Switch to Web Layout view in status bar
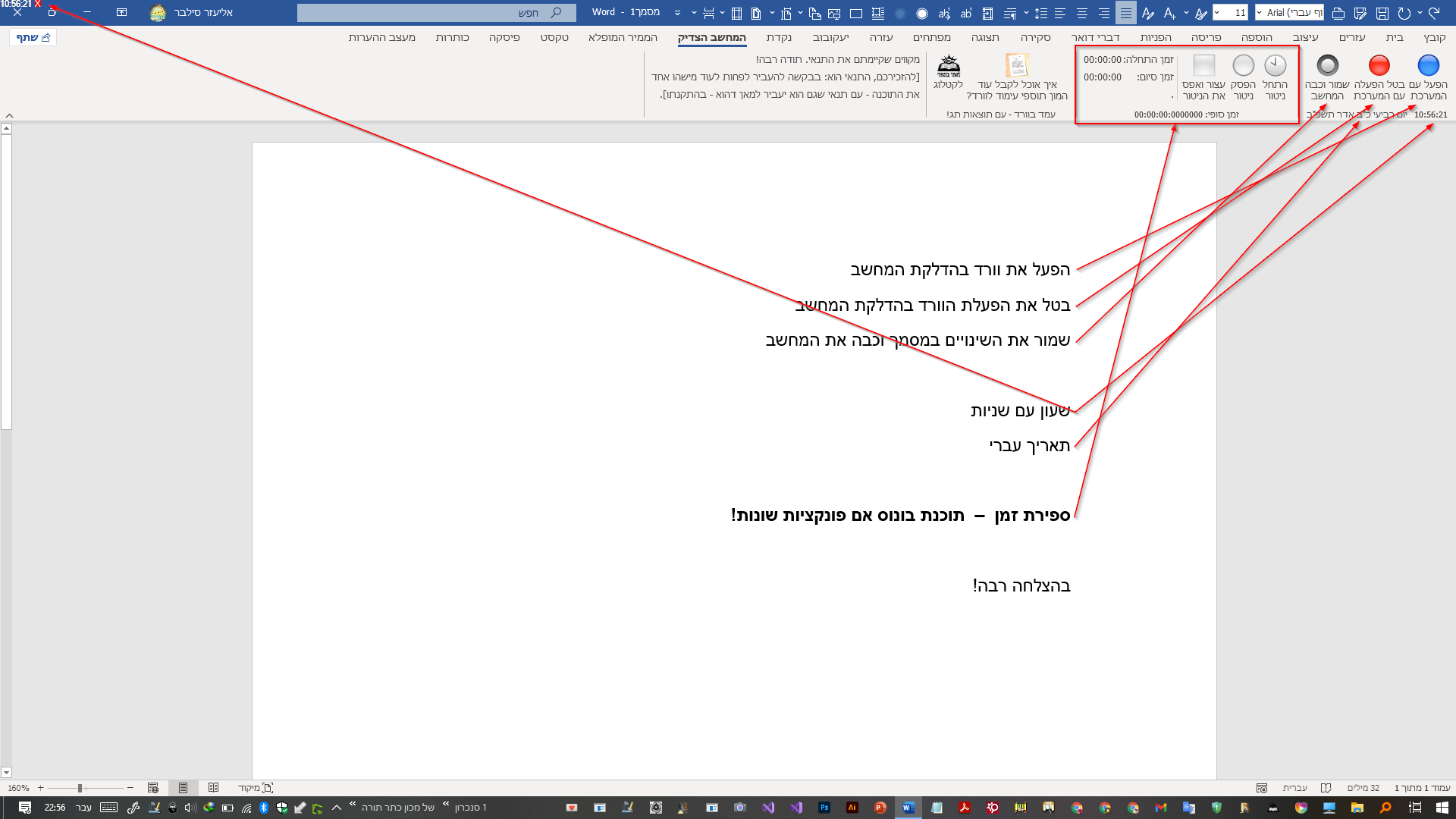This screenshot has height=819, width=1456. (x=153, y=788)
